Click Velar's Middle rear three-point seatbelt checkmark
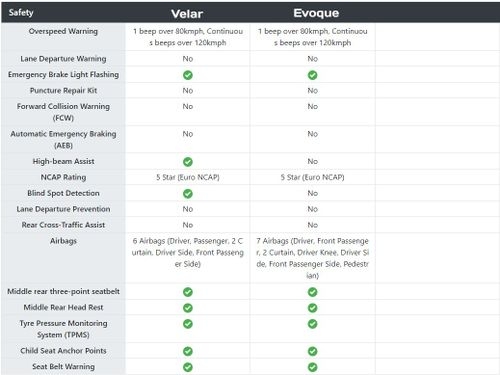This screenshot has width=500, height=375. (188, 292)
